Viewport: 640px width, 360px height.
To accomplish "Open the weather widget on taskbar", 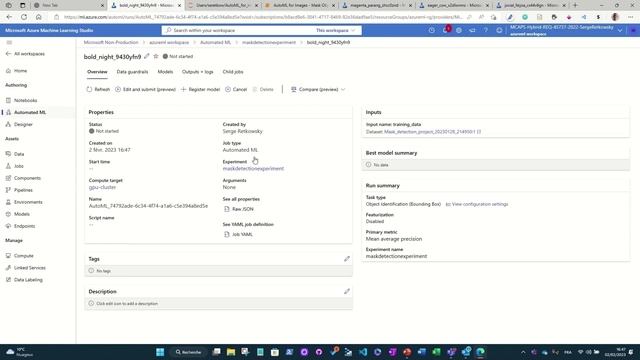I will click(x=19, y=352).
